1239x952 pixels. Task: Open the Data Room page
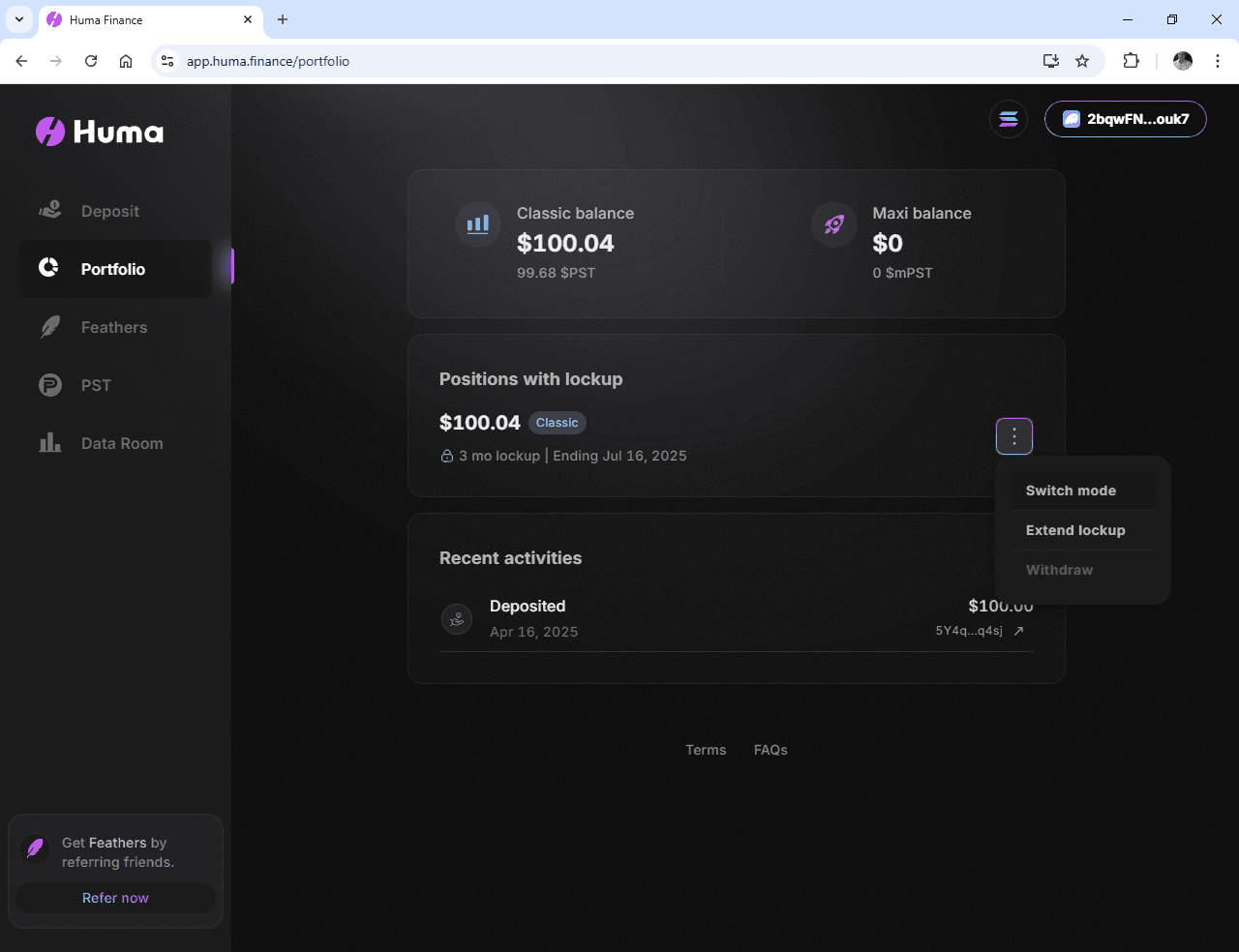pos(115,443)
